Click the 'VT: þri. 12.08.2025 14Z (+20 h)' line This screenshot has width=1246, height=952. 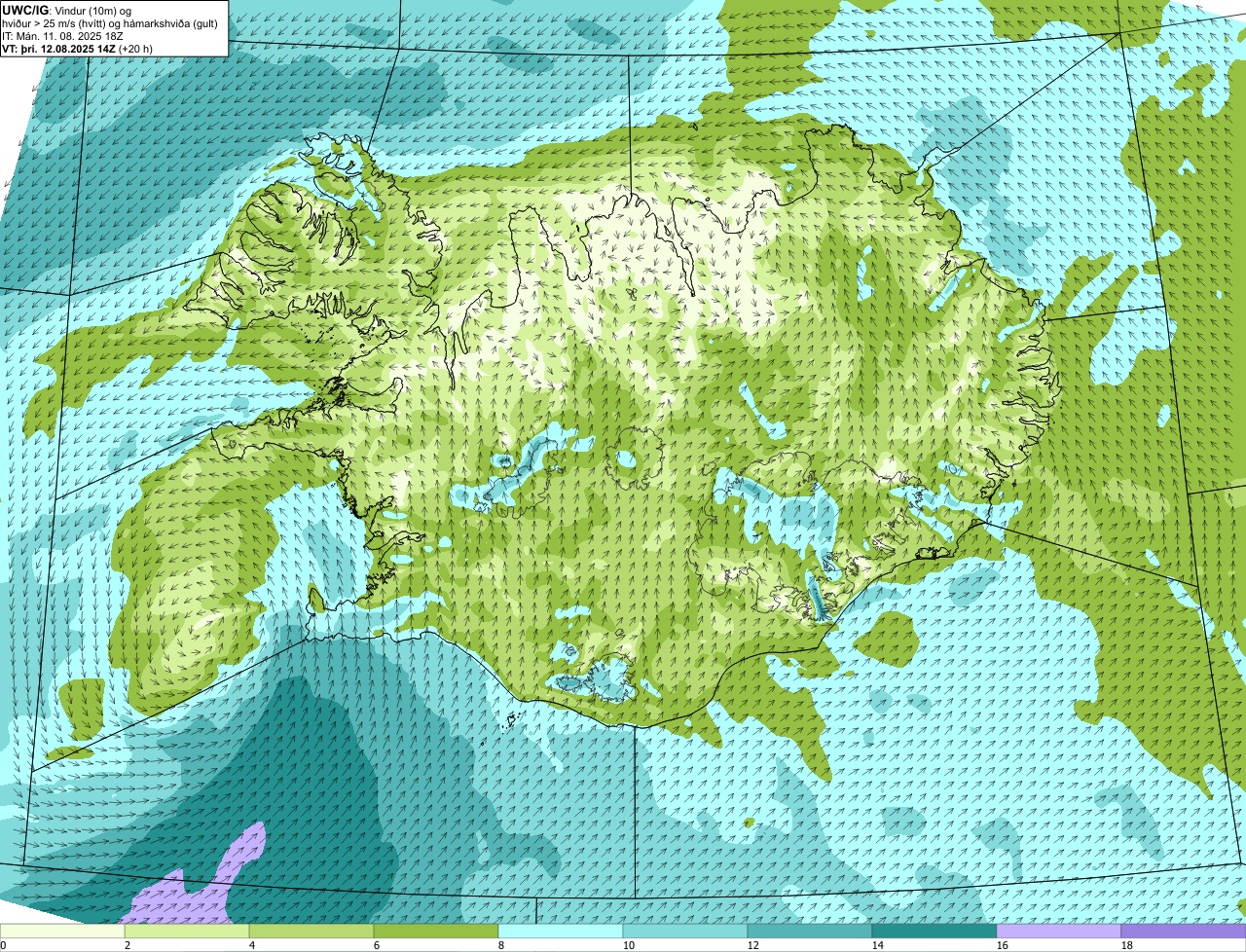77,48
